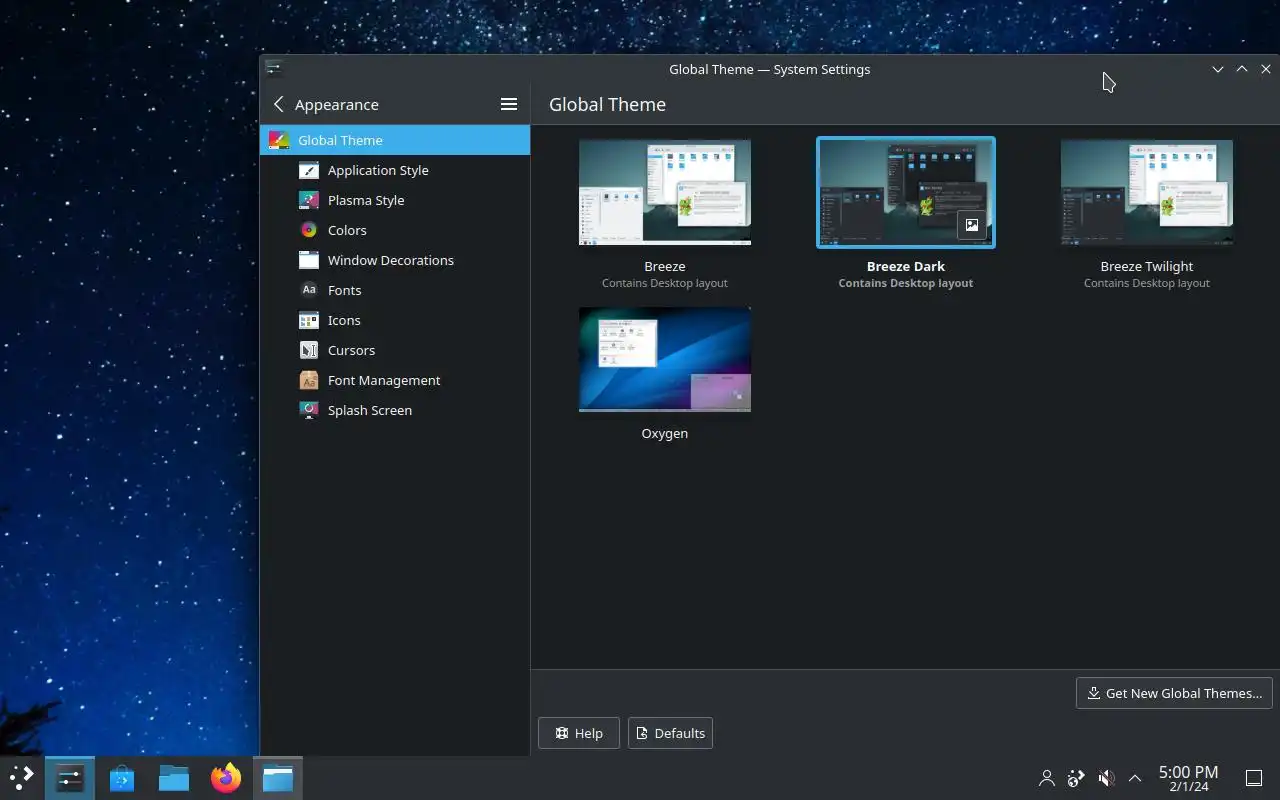The height and width of the screenshot is (800, 1280).
Task: Click the Splash Screen icon
Action: (309, 410)
